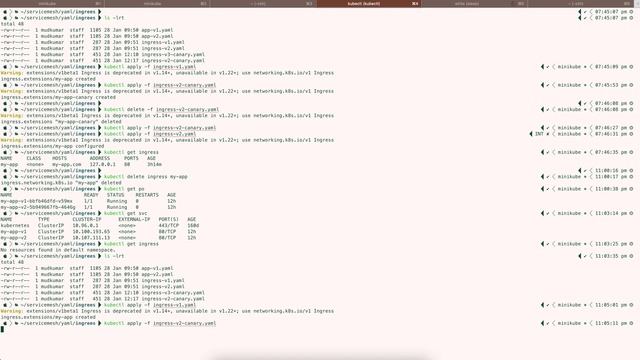Click the my-app-v2 pod name
Screen dimensions: 640x360
click(38, 207)
